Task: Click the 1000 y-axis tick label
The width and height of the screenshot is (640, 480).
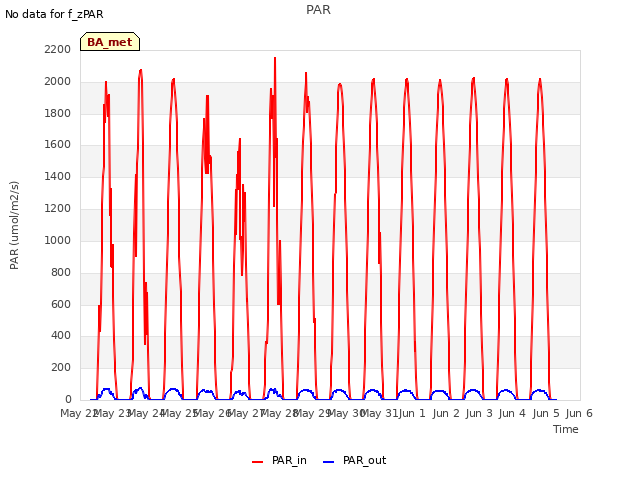Action: (58, 240)
